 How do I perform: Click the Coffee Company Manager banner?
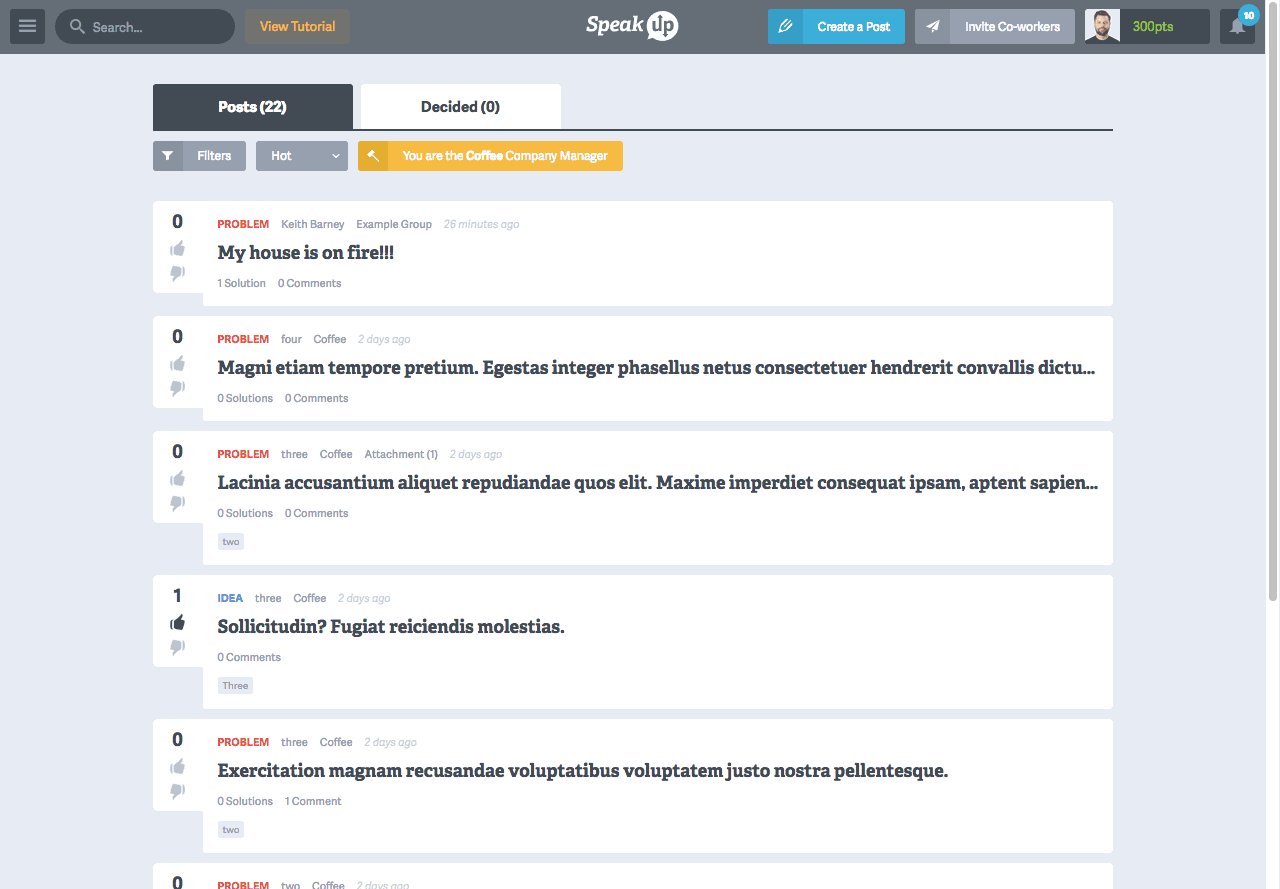[490, 156]
